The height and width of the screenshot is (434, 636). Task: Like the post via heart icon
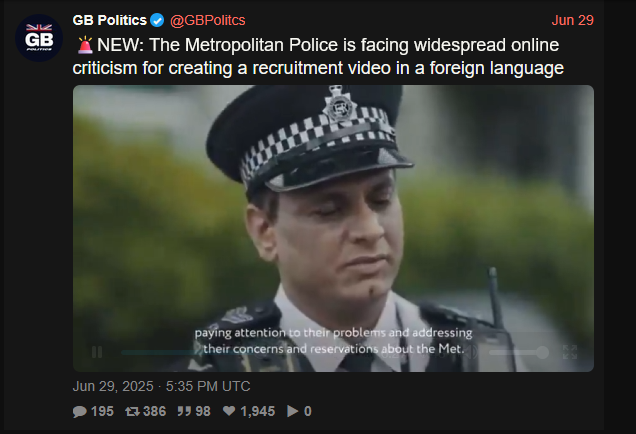click(x=229, y=411)
